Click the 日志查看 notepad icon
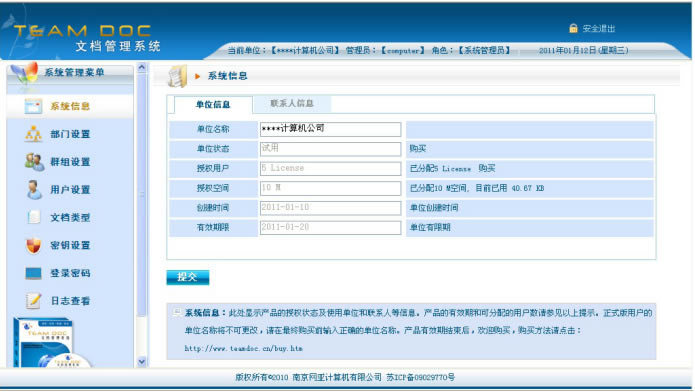 (x=33, y=301)
